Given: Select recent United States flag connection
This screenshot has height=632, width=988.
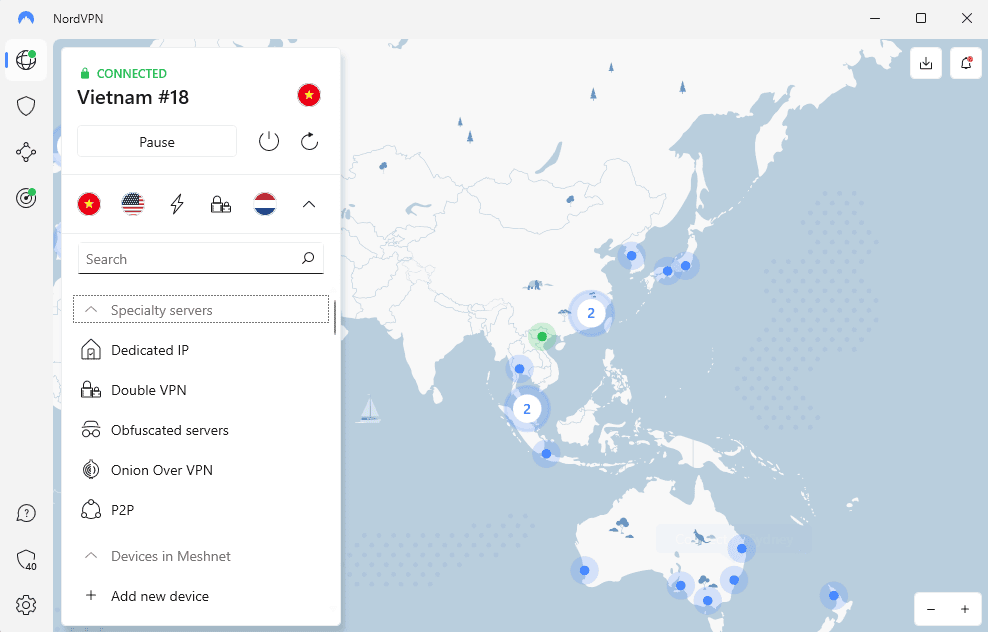Looking at the screenshot, I should point(133,204).
